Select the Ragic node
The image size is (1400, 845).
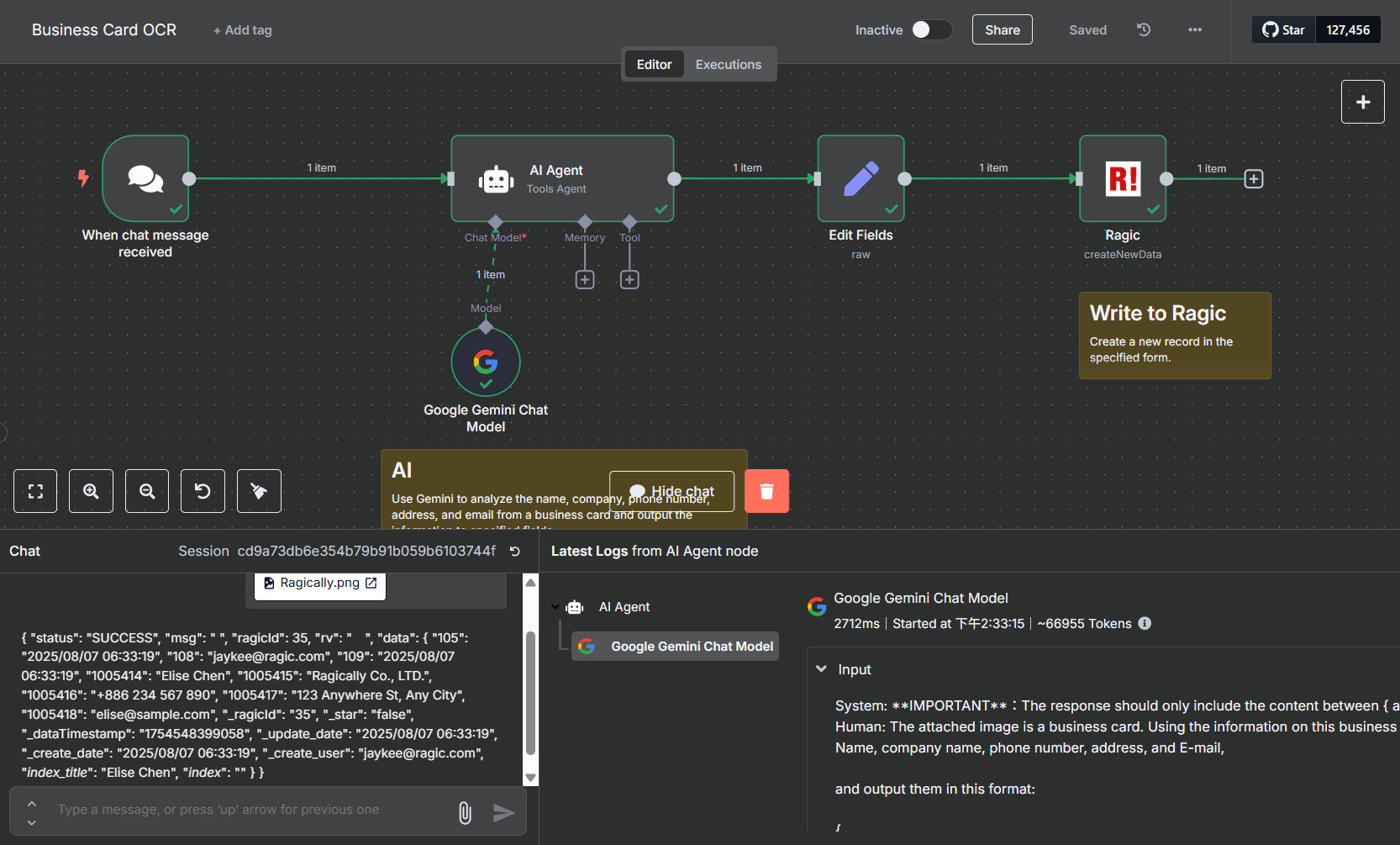click(1123, 178)
